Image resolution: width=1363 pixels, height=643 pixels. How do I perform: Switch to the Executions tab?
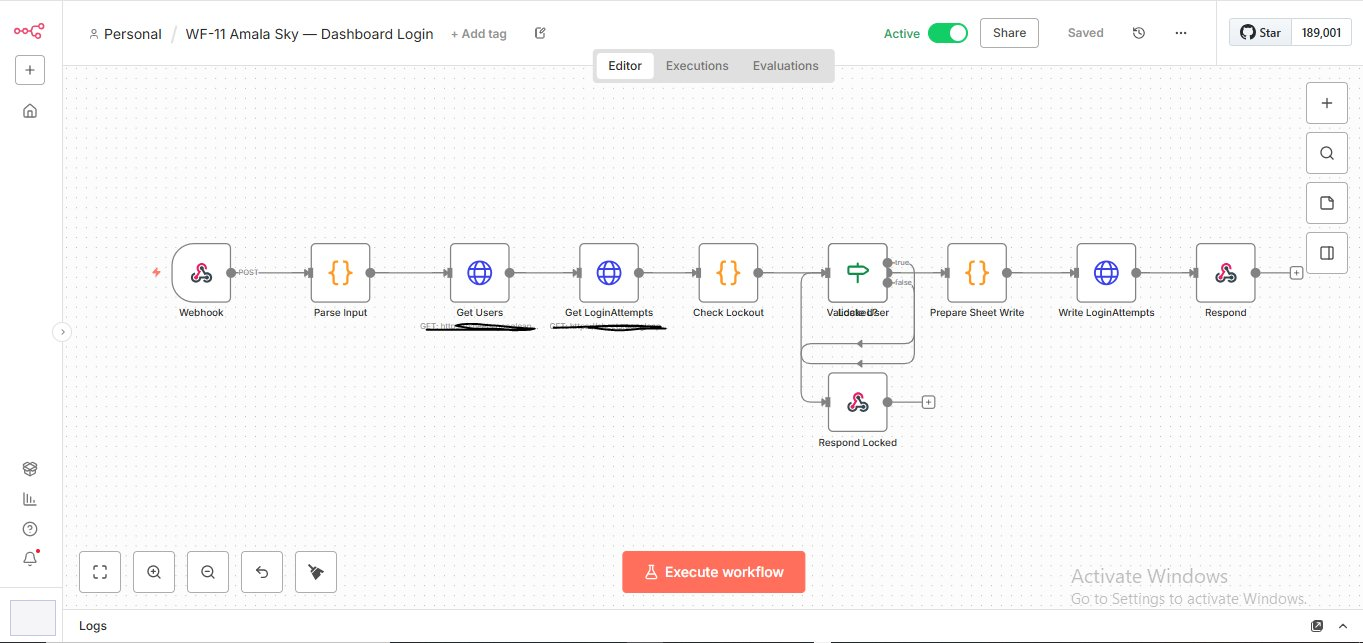(x=697, y=66)
